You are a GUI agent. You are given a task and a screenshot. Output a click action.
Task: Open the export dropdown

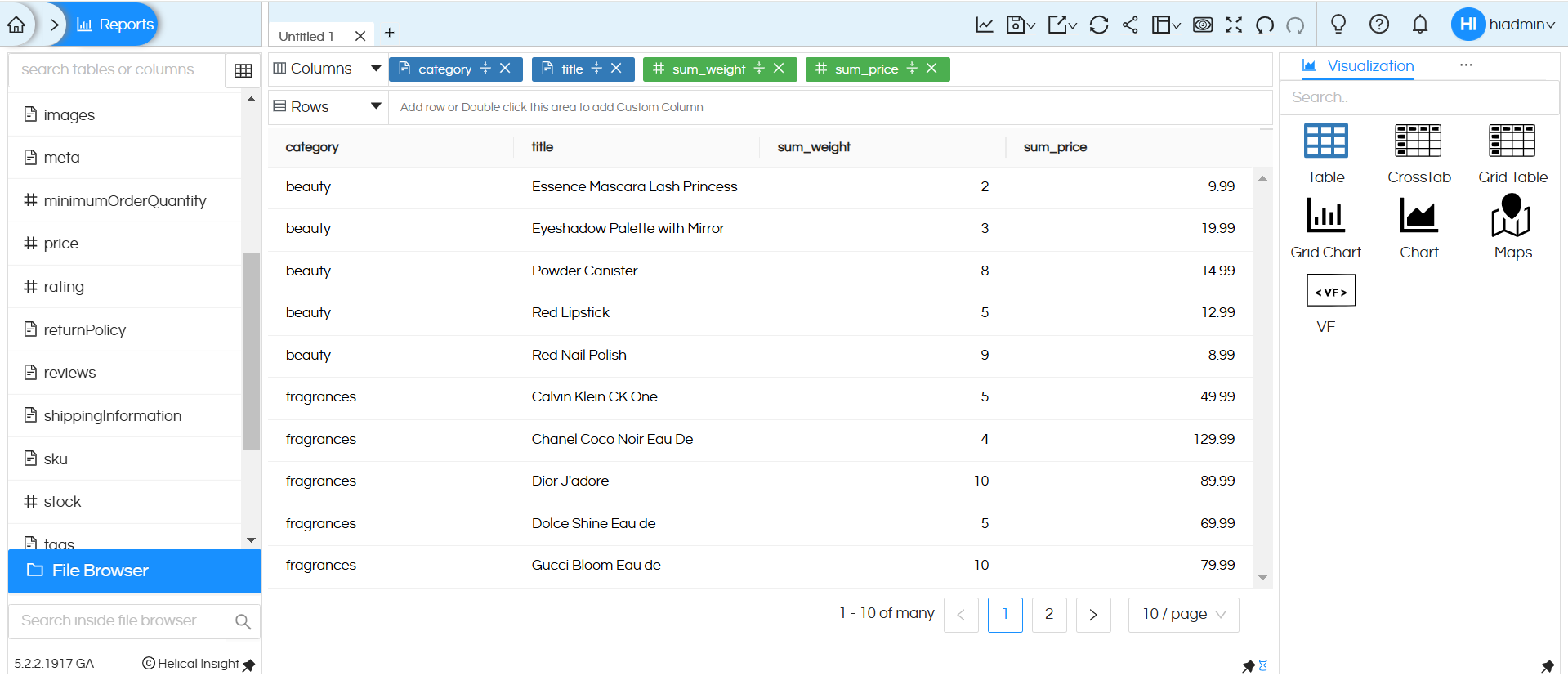[1062, 25]
